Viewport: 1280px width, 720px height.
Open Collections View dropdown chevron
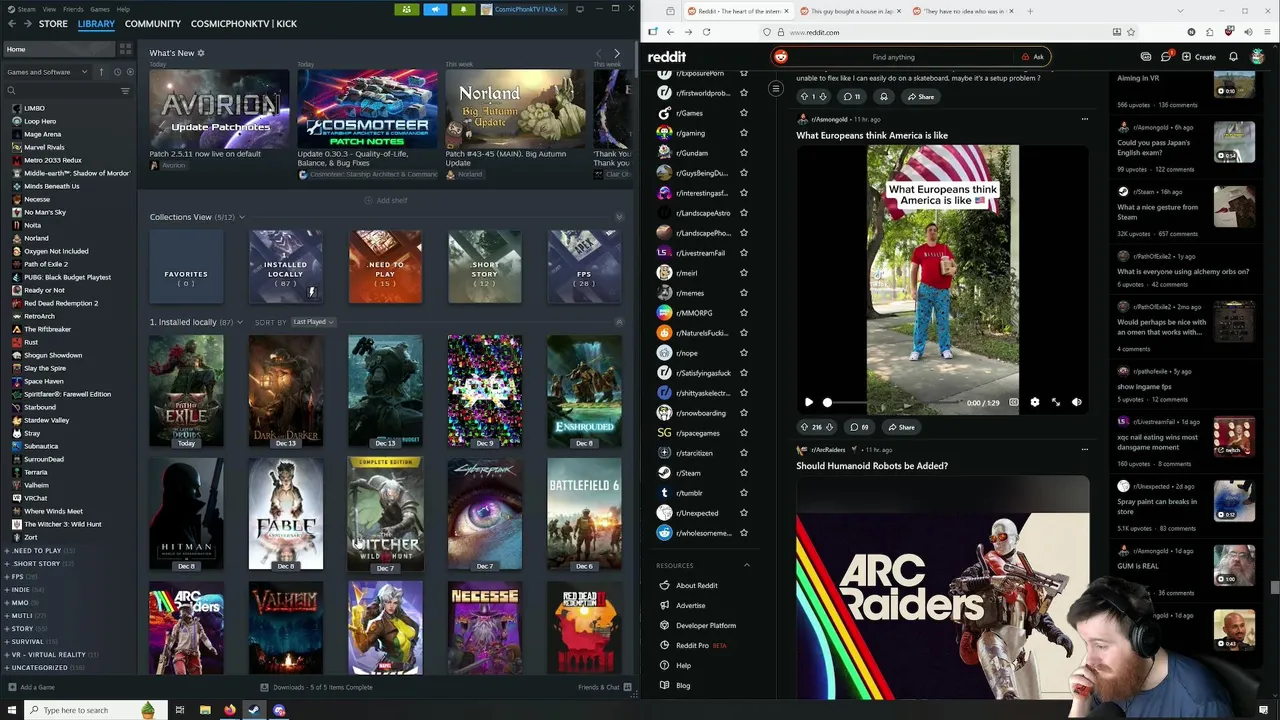pos(242,217)
